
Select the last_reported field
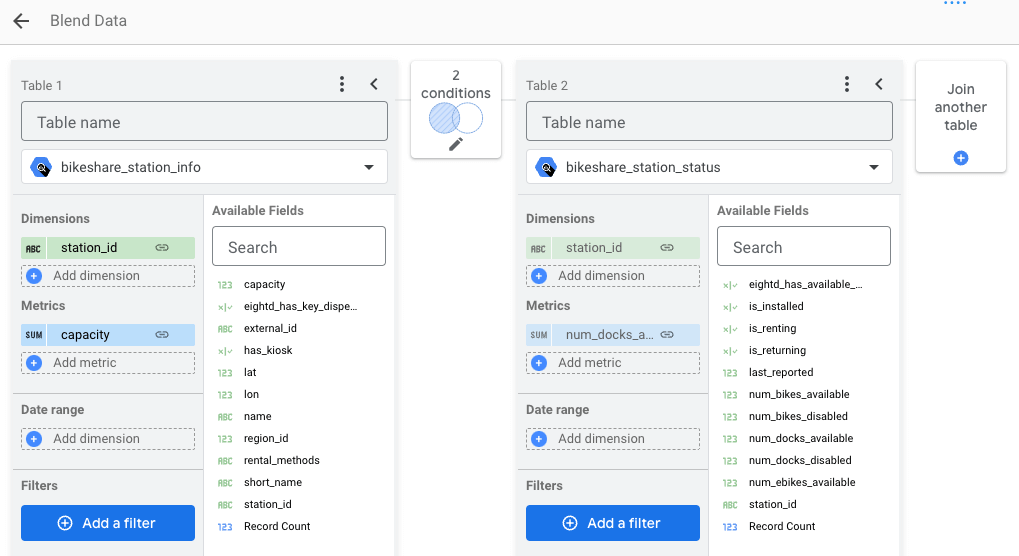(780, 373)
